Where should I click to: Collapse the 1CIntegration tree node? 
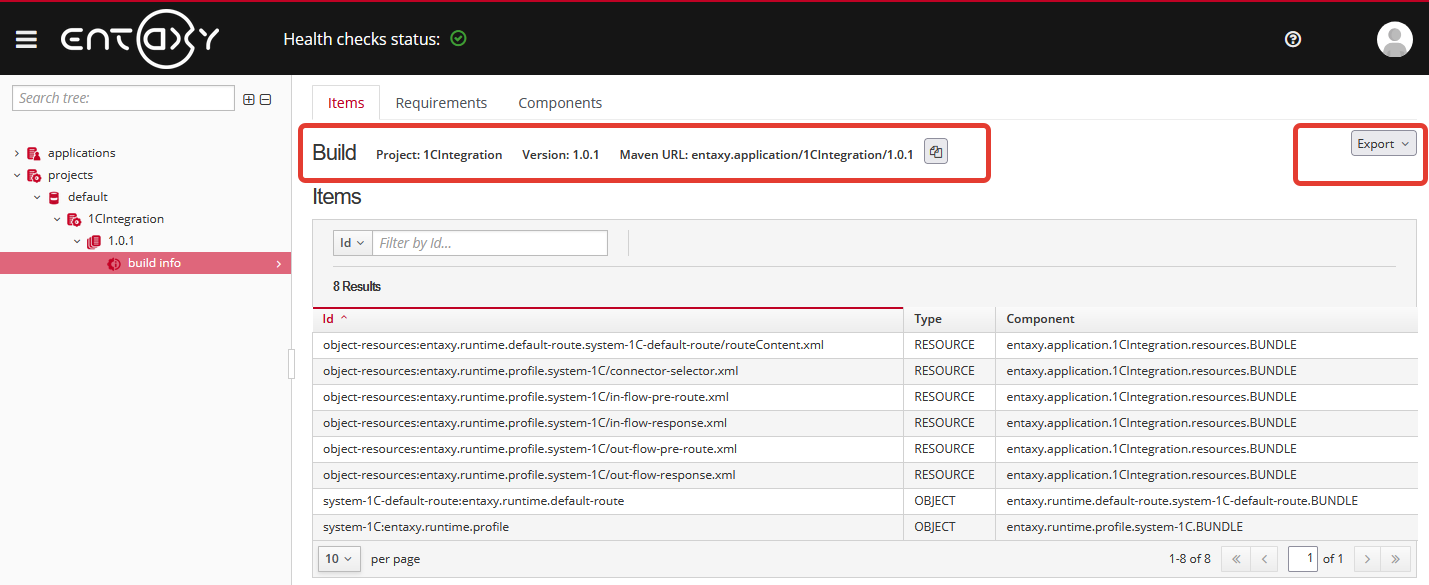point(57,219)
